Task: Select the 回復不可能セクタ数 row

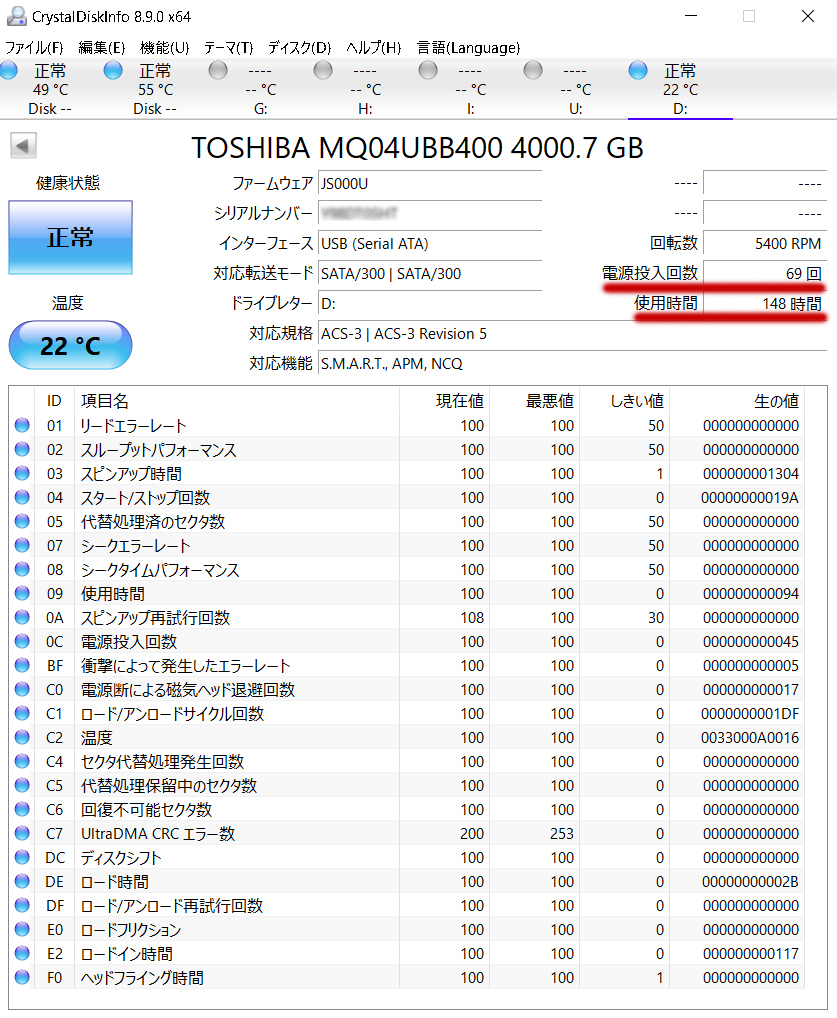Action: 407,810
